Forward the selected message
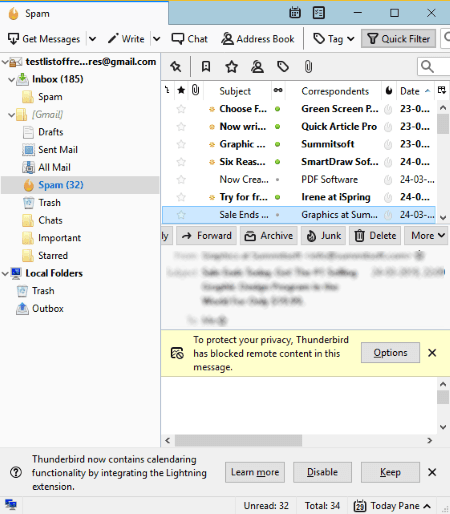The width and height of the screenshot is (450, 514). click(206, 236)
